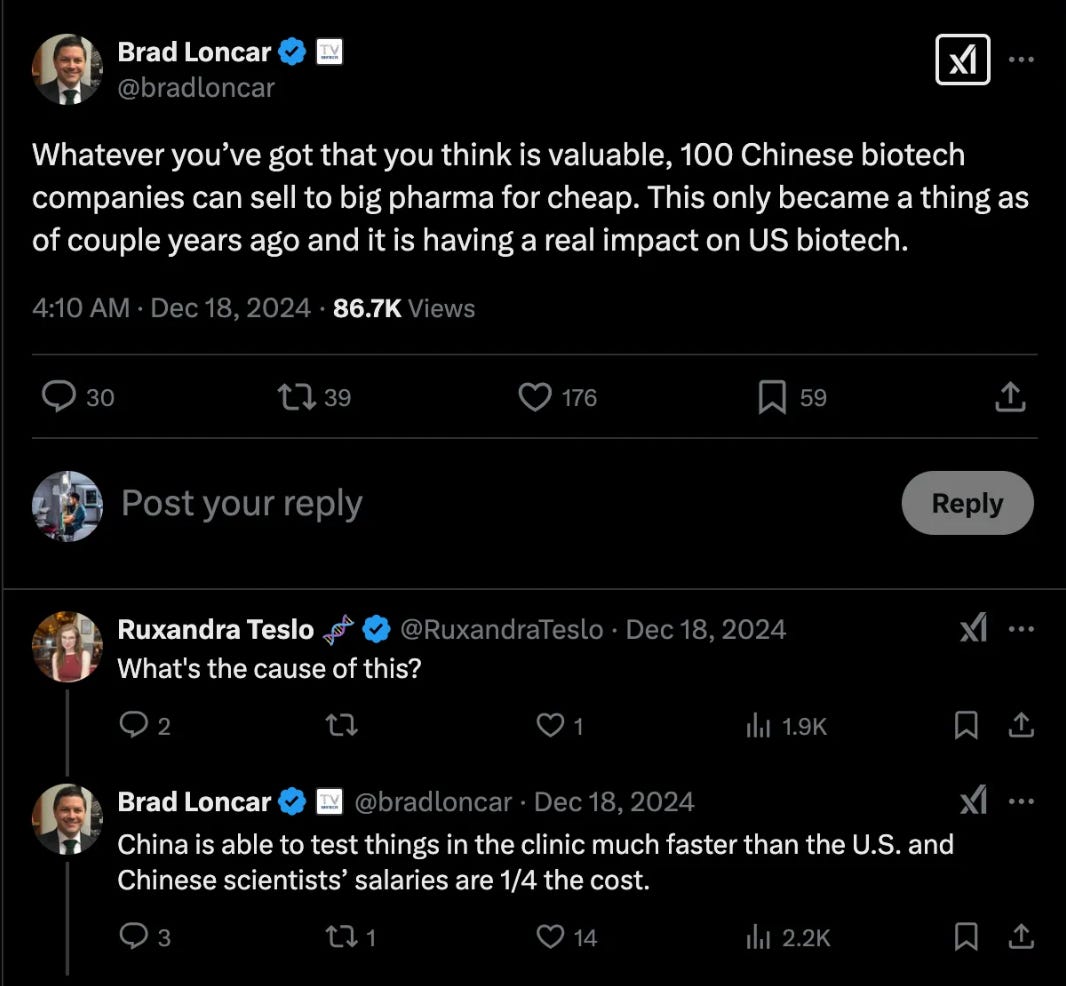This screenshot has width=1066, height=986.
Task: Bookmark the main post with 59 bookmarks
Action: coord(771,397)
